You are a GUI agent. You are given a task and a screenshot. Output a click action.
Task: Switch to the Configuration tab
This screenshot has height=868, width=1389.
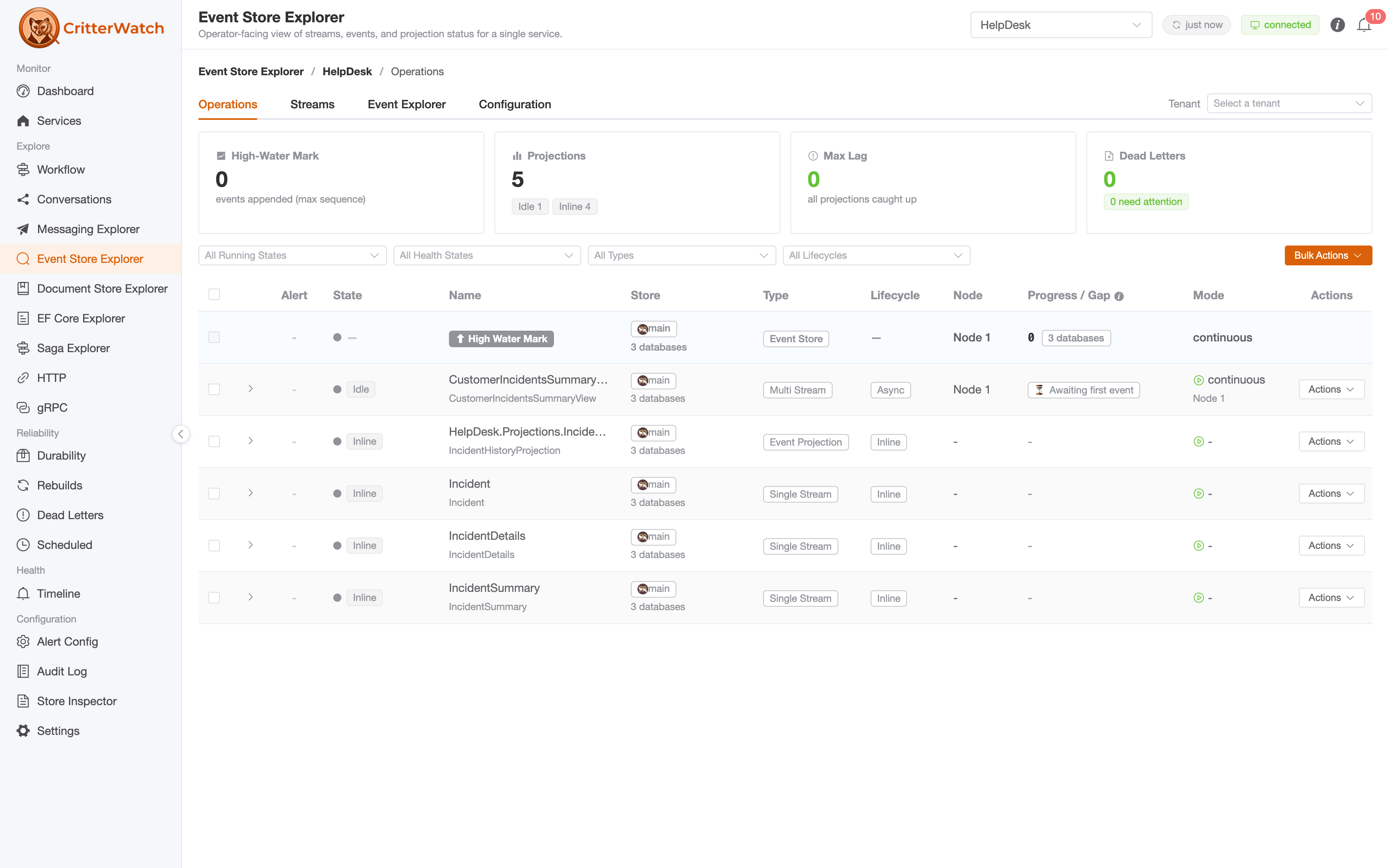pos(515,105)
